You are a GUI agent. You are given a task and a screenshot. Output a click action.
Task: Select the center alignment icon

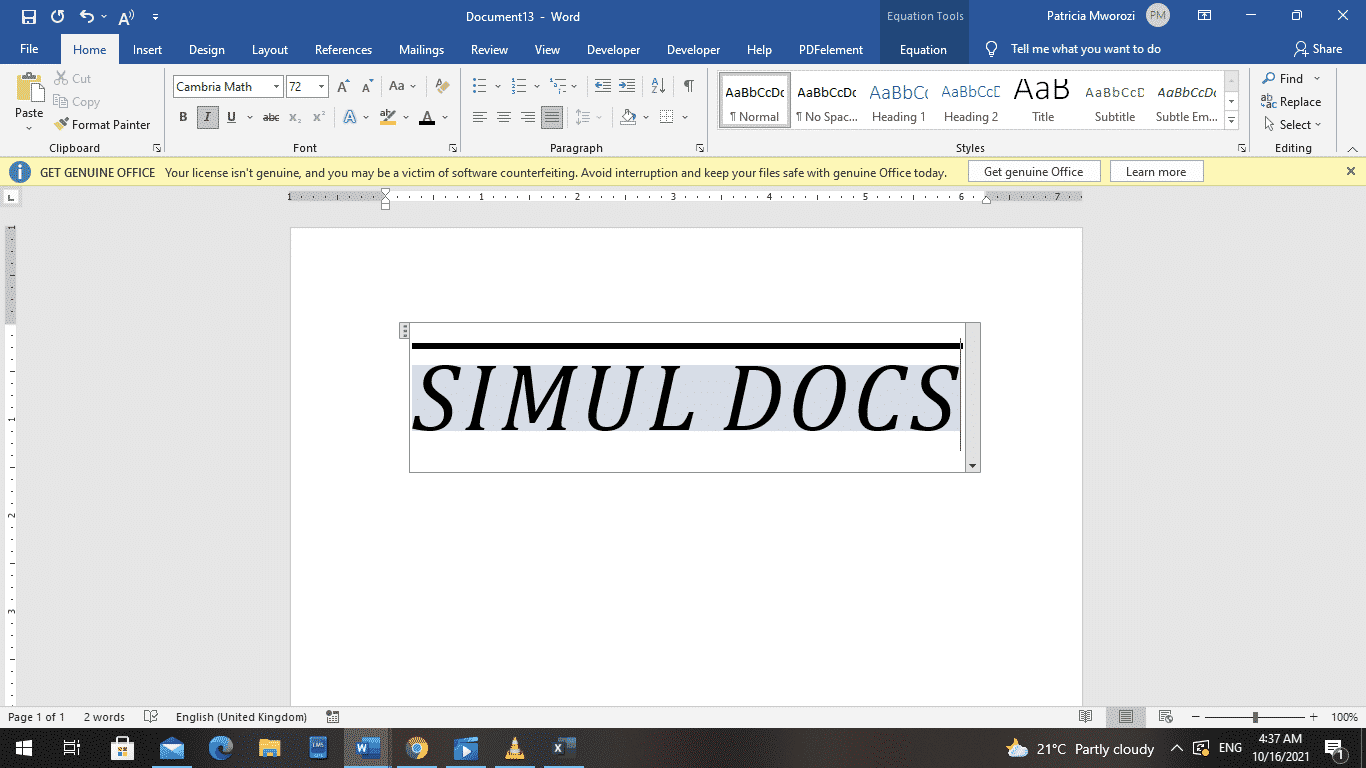[505, 117]
